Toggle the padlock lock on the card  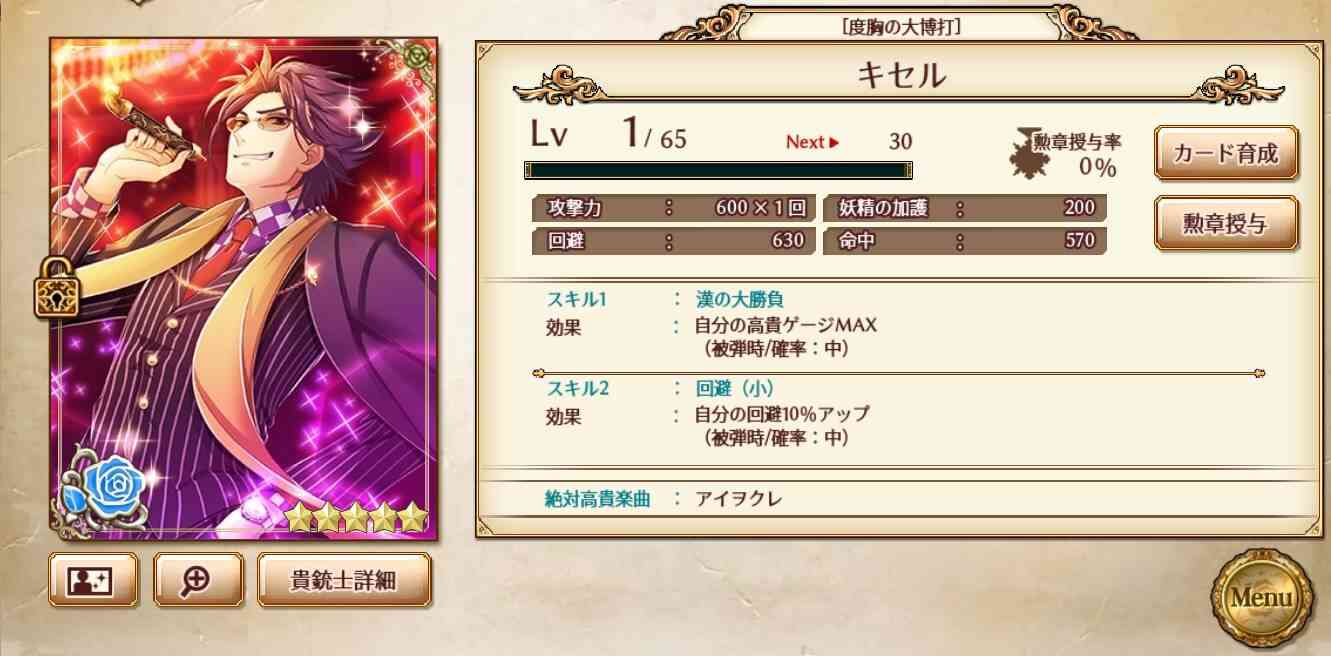[56, 287]
